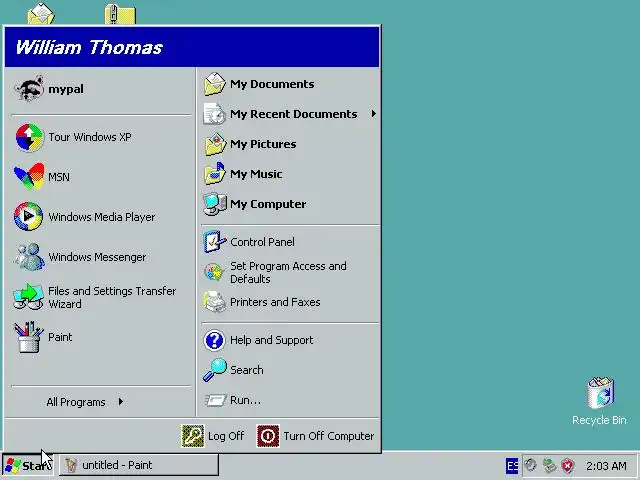Click the My Music label
This screenshot has height=480, width=640.
point(256,174)
